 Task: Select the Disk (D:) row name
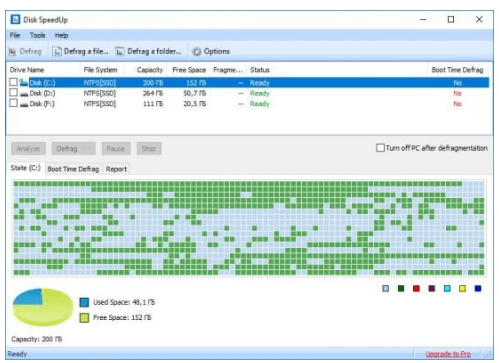[x=42, y=93]
